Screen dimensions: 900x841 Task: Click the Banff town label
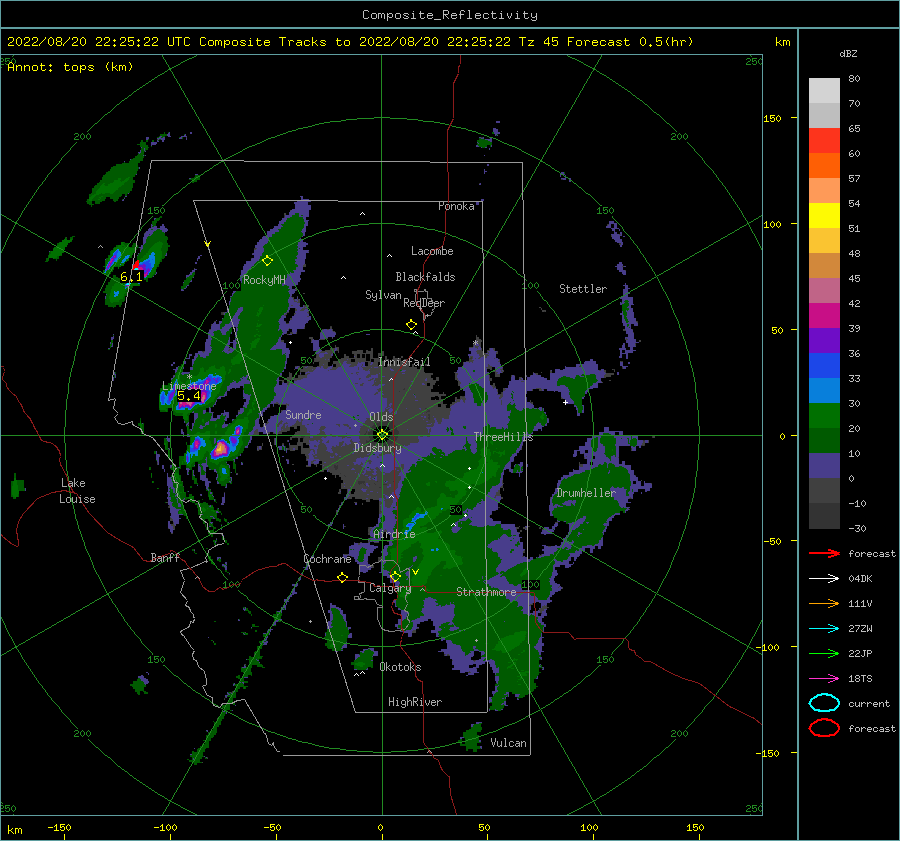tap(165, 557)
